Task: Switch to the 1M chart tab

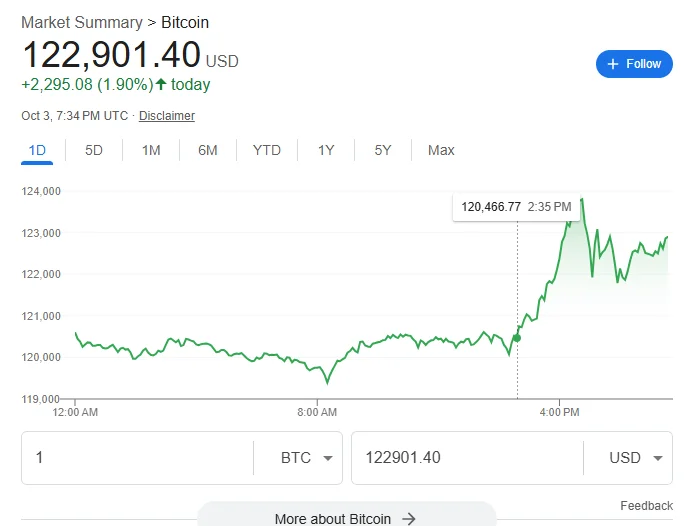Action: (x=151, y=150)
